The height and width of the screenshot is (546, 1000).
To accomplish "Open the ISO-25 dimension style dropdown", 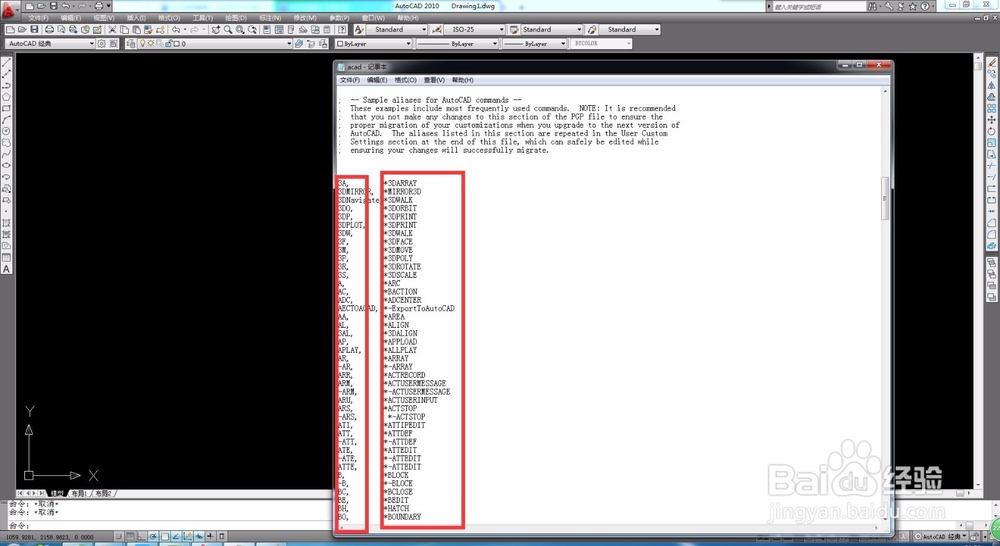I will (474, 29).
